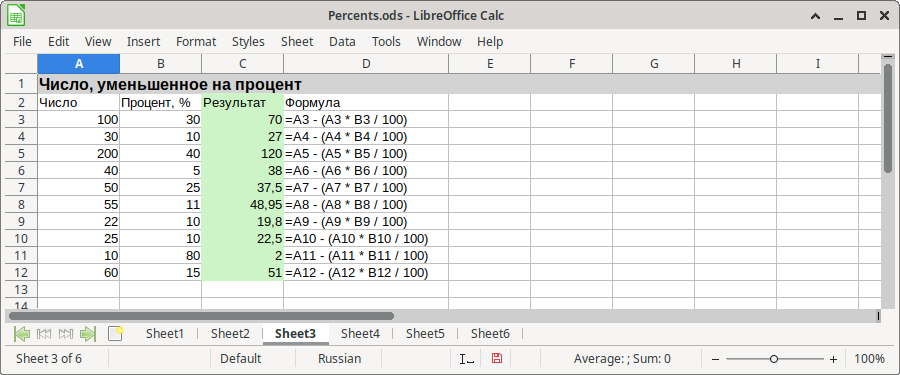Add a new sheet with the sheet icon

pyautogui.click(x=115, y=334)
